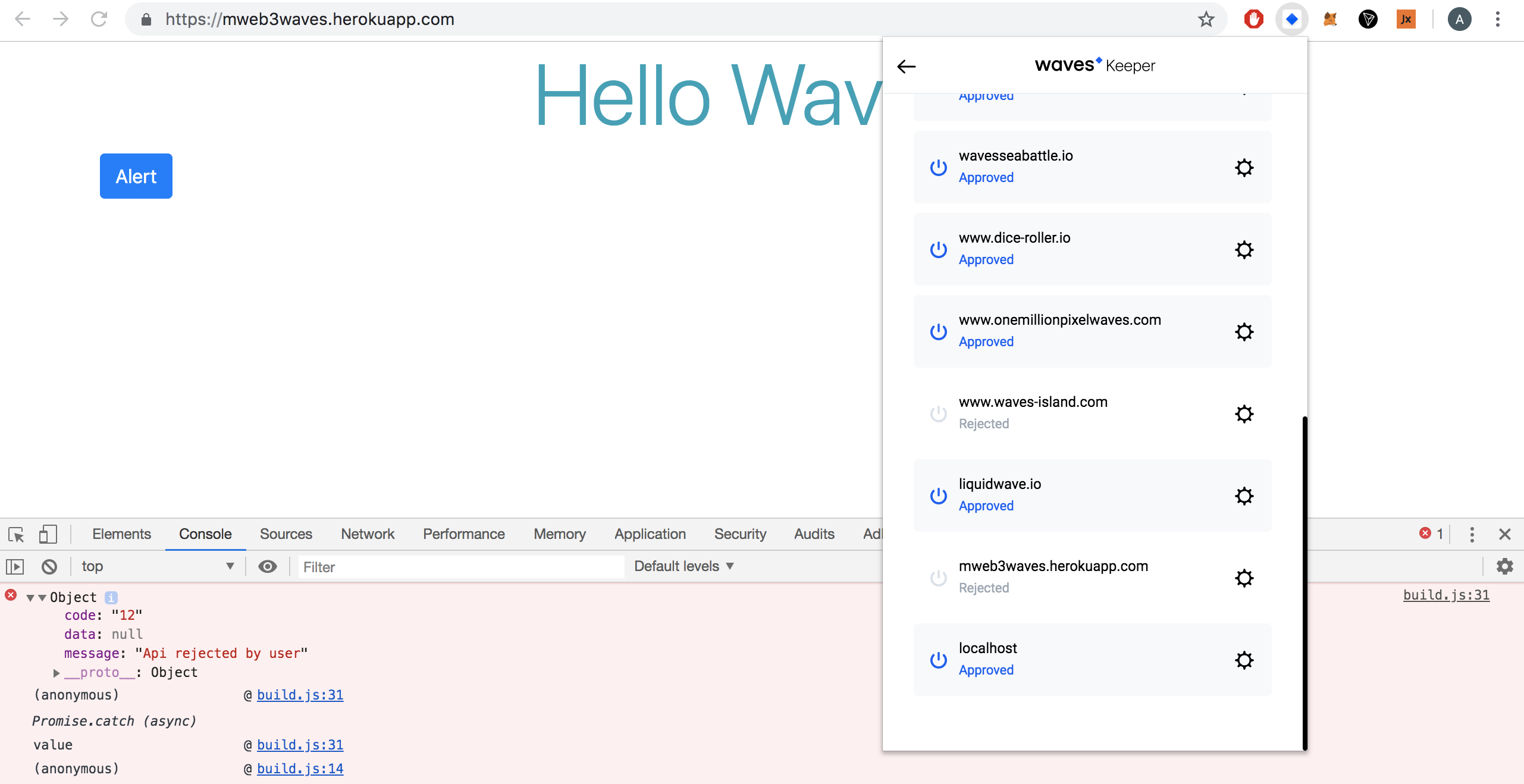The height and width of the screenshot is (784, 1524).
Task: Open build.js:14 source link
Action: pyautogui.click(x=300, y=769)
